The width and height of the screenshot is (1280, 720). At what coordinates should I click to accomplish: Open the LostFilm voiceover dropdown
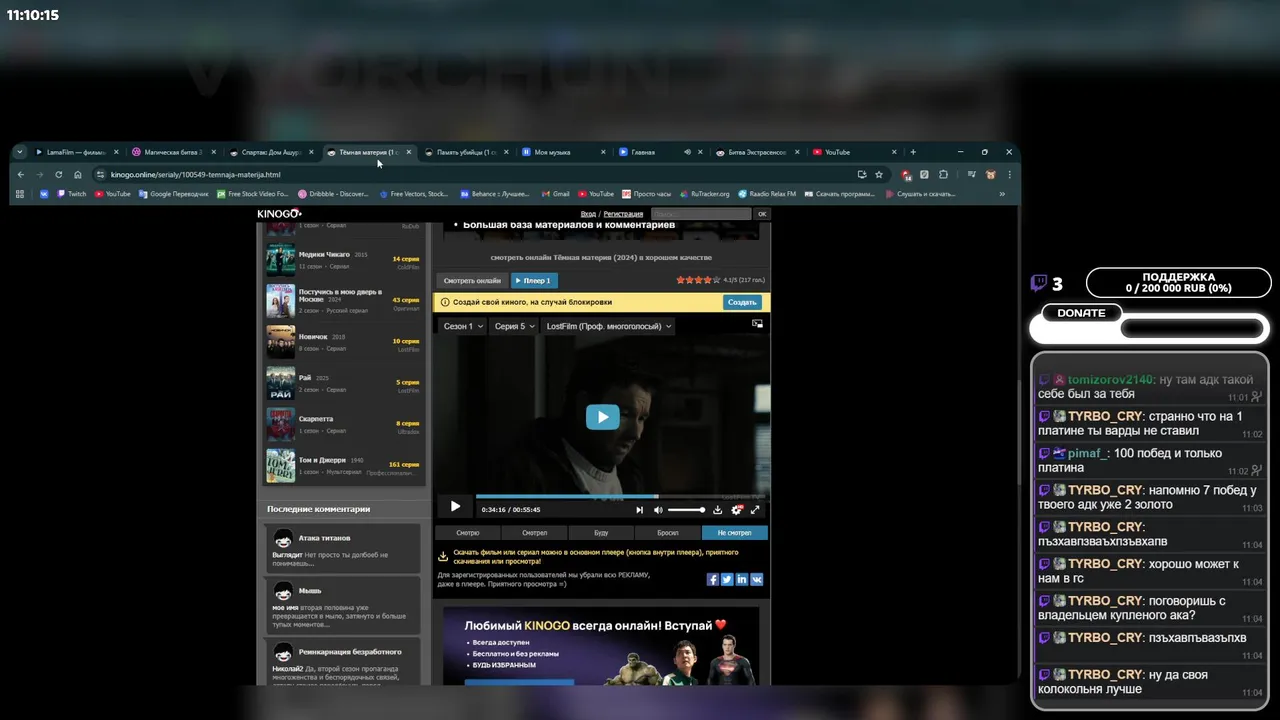tap(608, 326)
